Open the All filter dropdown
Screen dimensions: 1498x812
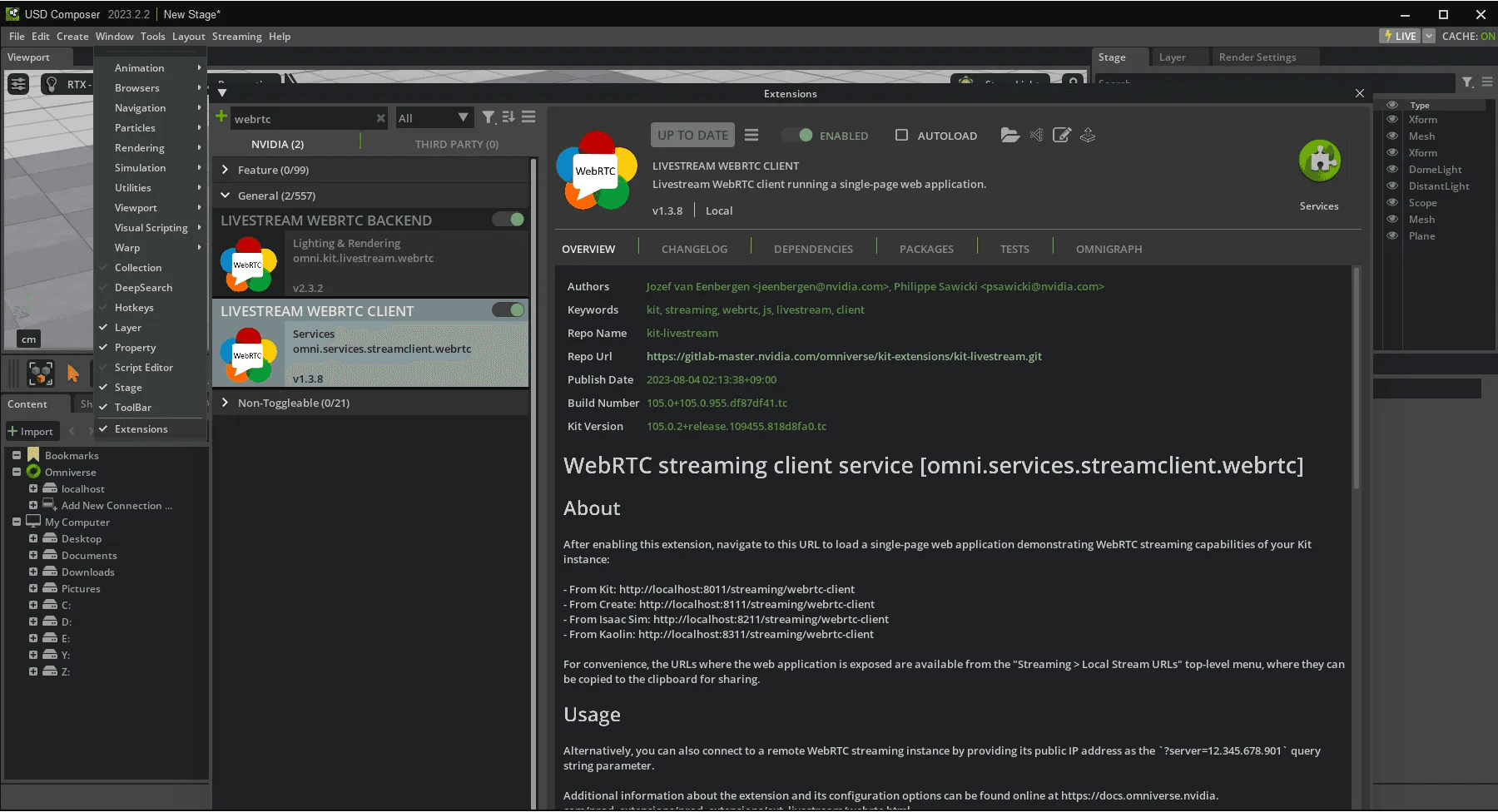tap(433, 118)
